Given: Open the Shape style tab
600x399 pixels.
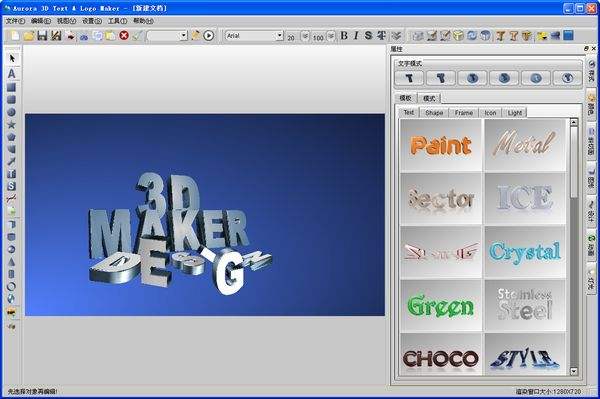Looking at the screenshot, I should pos(434,113).
